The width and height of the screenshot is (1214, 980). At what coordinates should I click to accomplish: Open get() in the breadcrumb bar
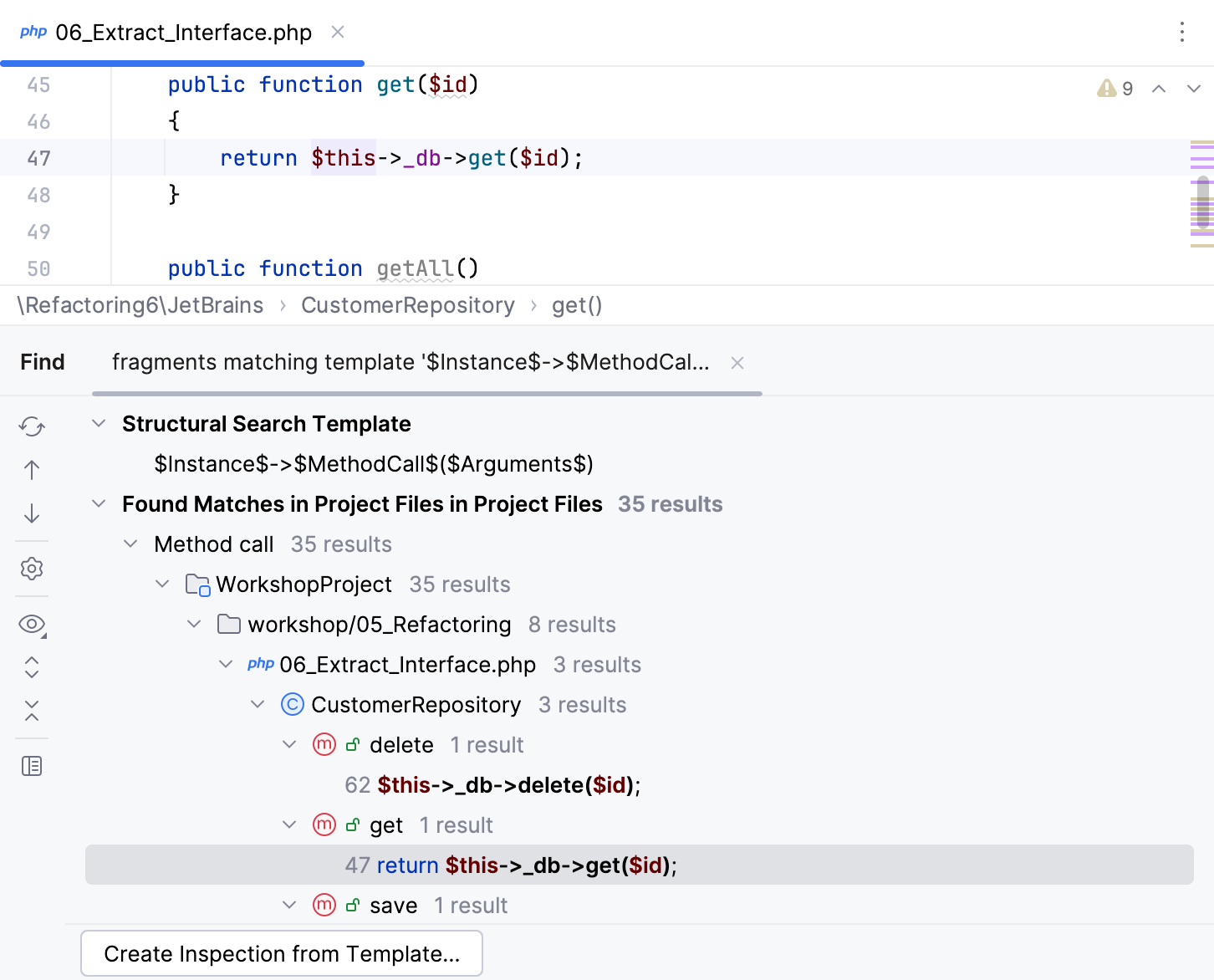point(576,305)
